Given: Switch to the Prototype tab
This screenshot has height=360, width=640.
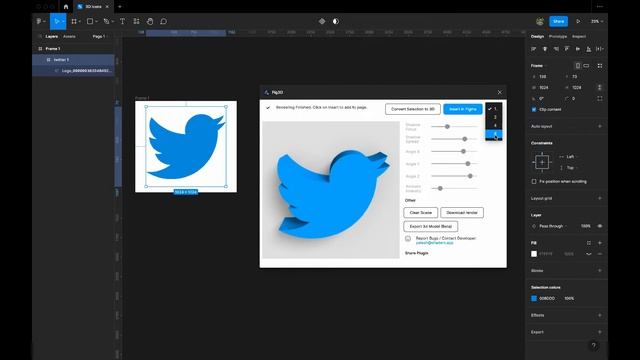Looking at the screenshot, I should 558,36.
